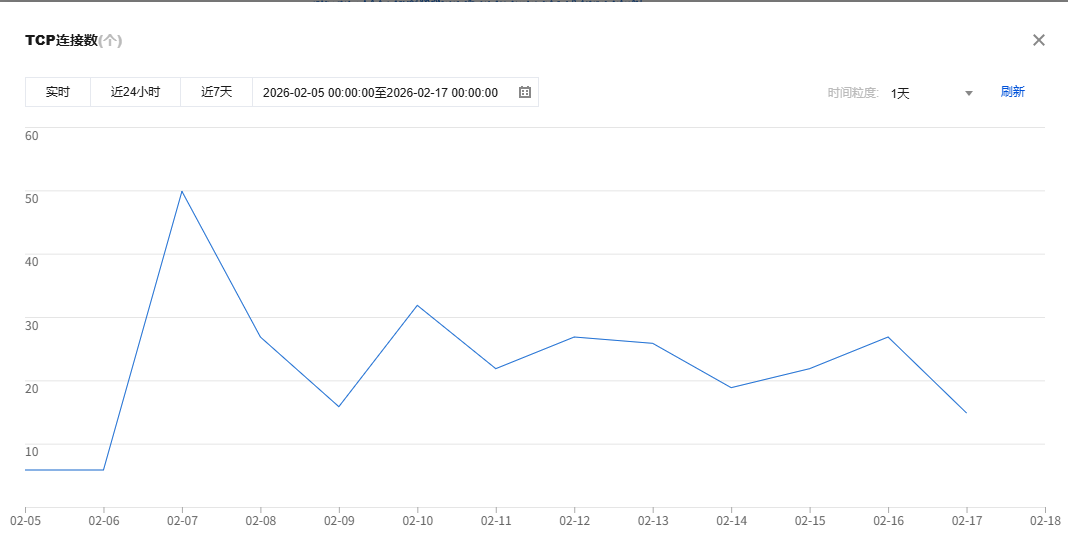The height and width of the screenshot is (551, 1068).
Task: Expand the 时间粒度 dropdown arrow
Action: [968, 93]
